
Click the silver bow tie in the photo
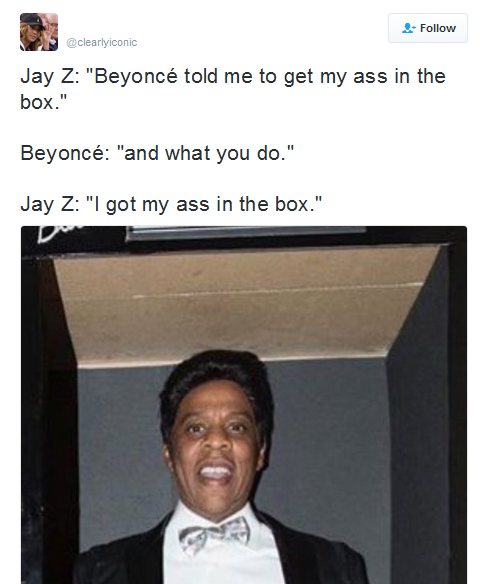pos(215,534)
